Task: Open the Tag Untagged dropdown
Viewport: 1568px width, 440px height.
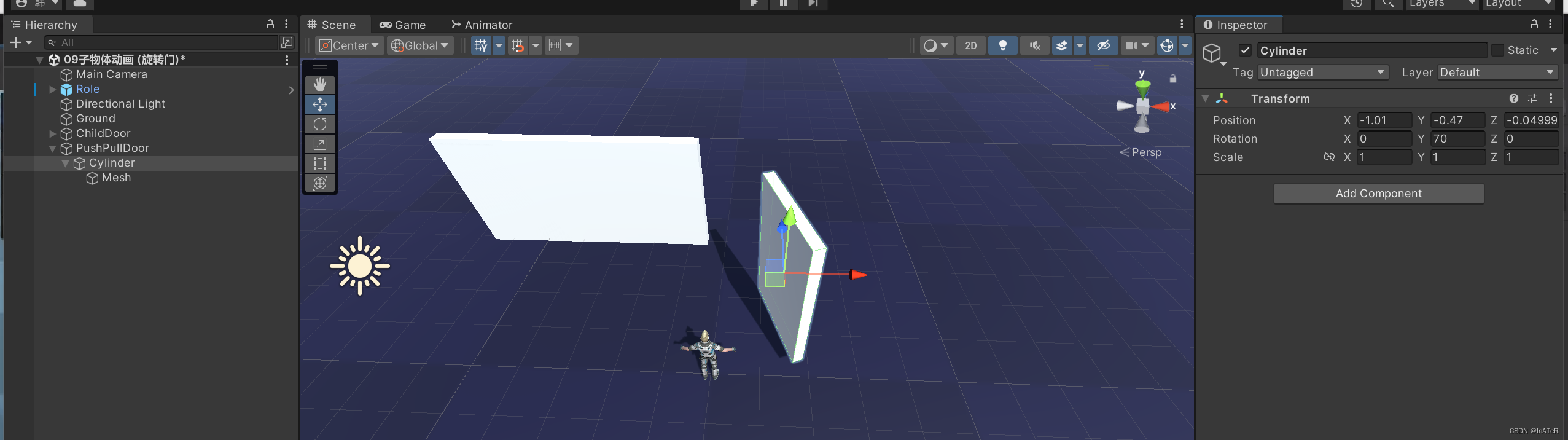Action: 1322,73
